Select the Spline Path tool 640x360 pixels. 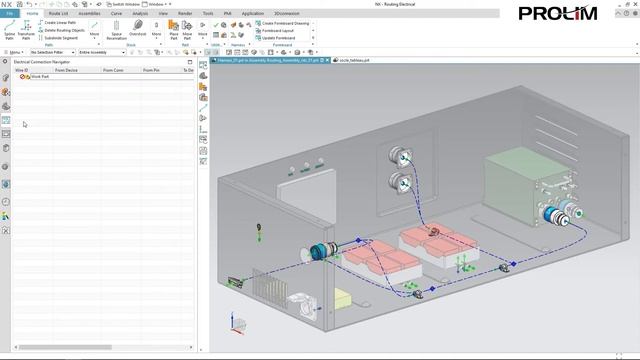click(x=9, y=30)
